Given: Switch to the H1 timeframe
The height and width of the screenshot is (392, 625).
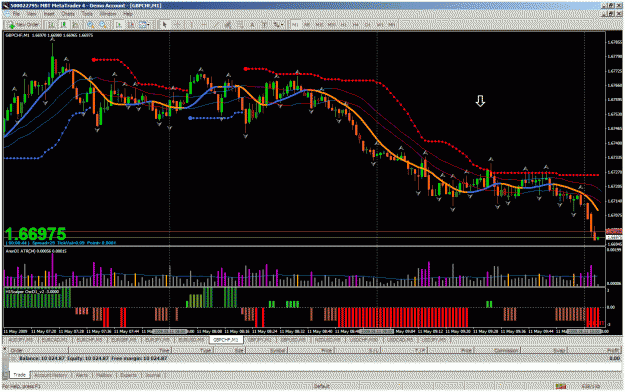Looking at the screenshot, I should click(x=344, y=25).
